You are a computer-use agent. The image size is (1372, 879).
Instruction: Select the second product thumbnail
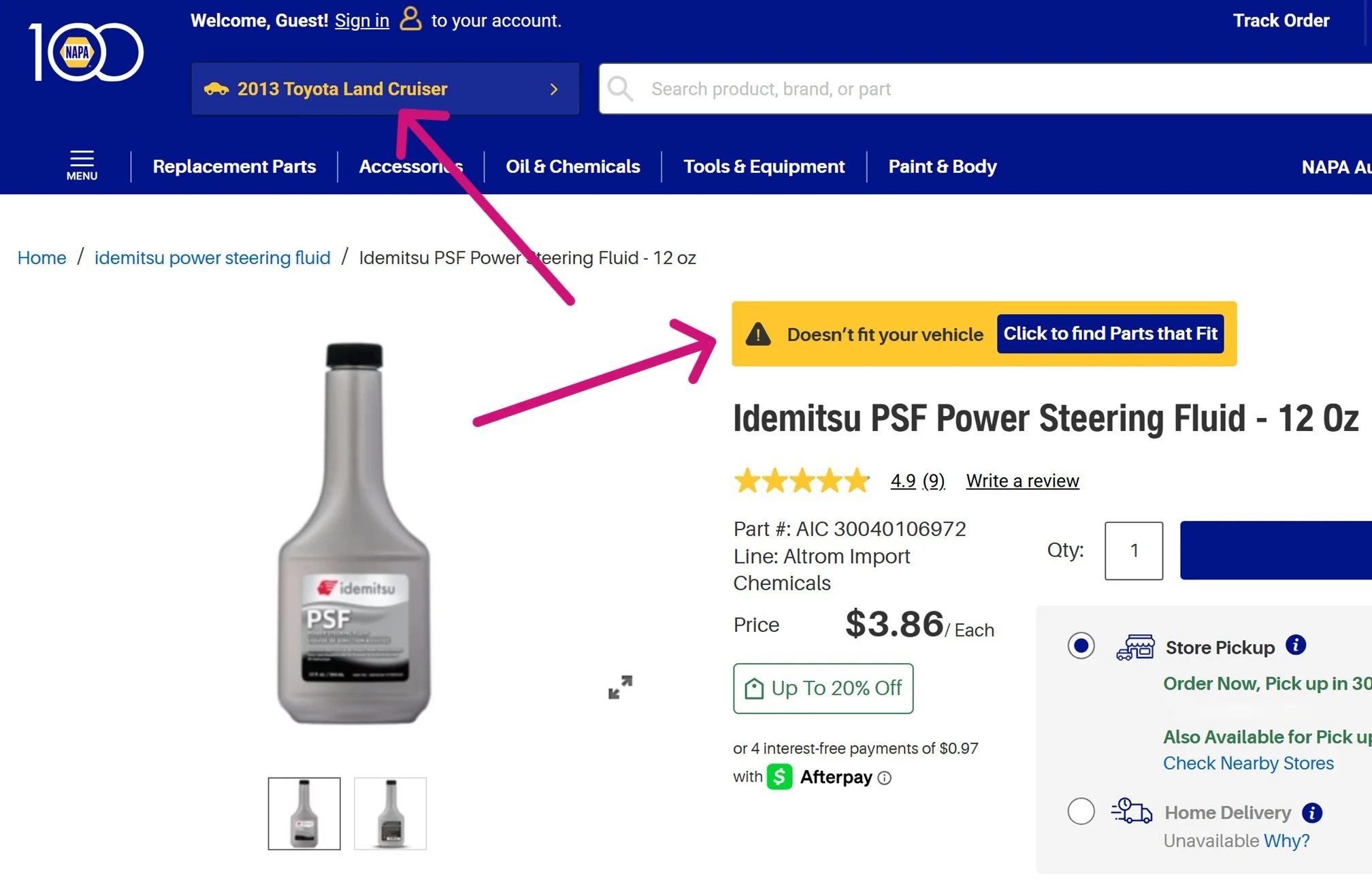390,814
